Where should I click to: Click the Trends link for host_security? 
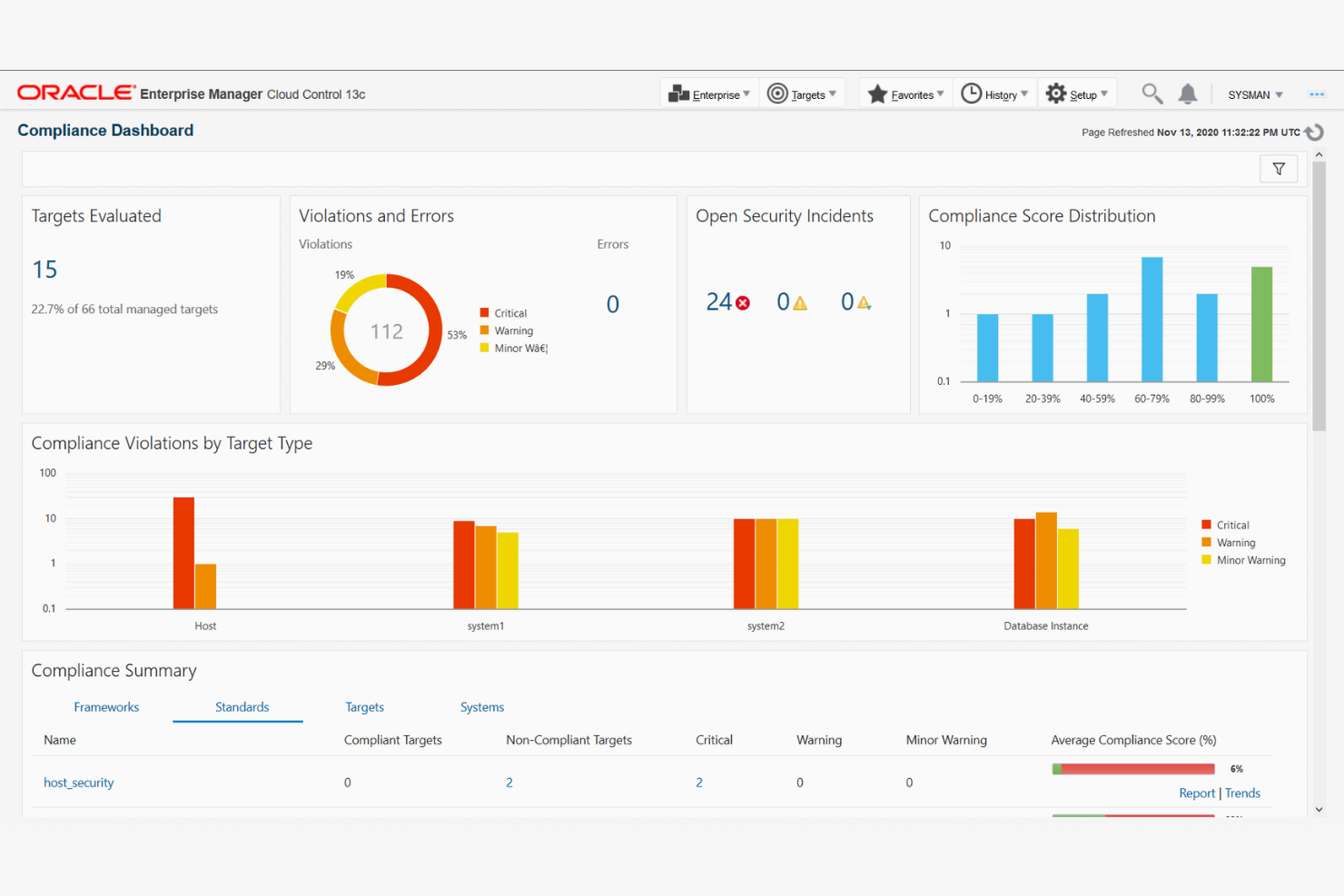(1242, 793)
